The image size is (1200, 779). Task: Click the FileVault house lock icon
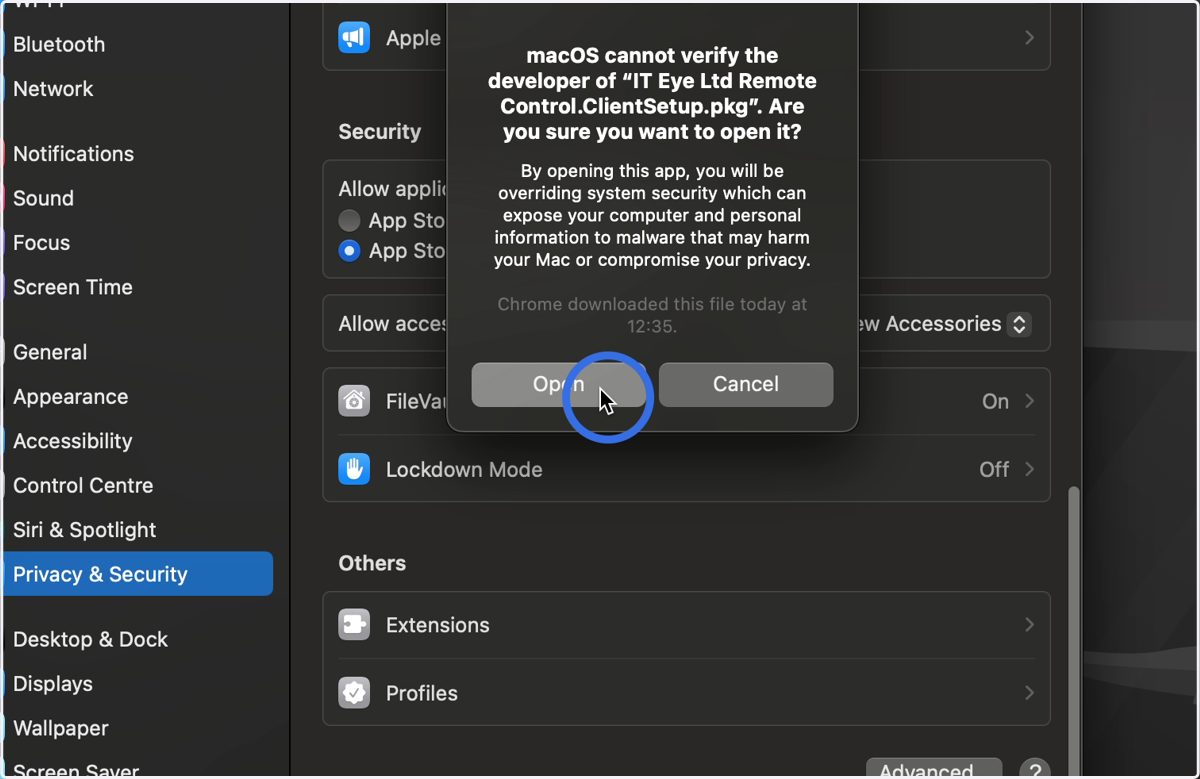[354, 401]
